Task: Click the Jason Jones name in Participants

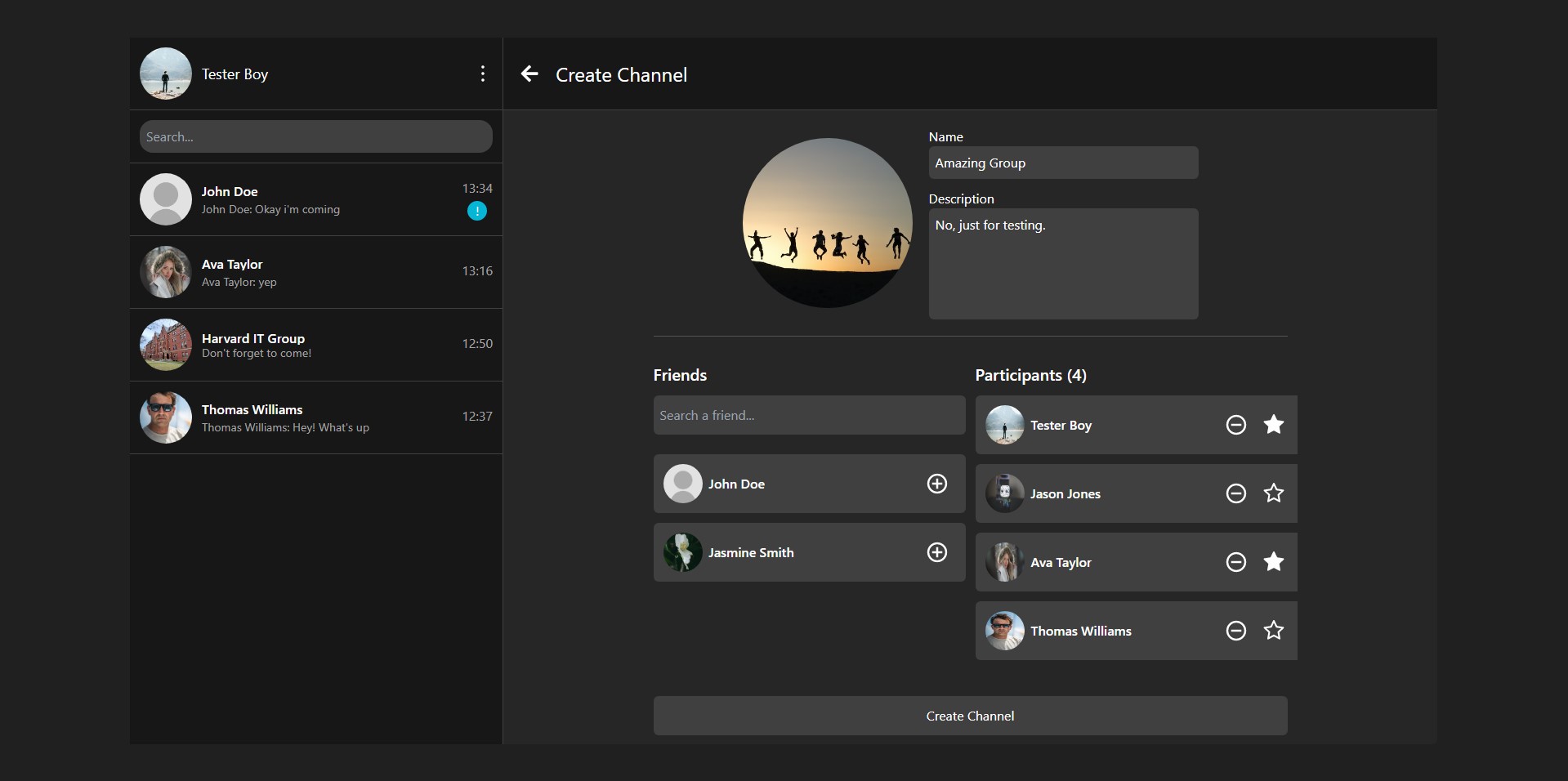Action: coord(1065,493)
